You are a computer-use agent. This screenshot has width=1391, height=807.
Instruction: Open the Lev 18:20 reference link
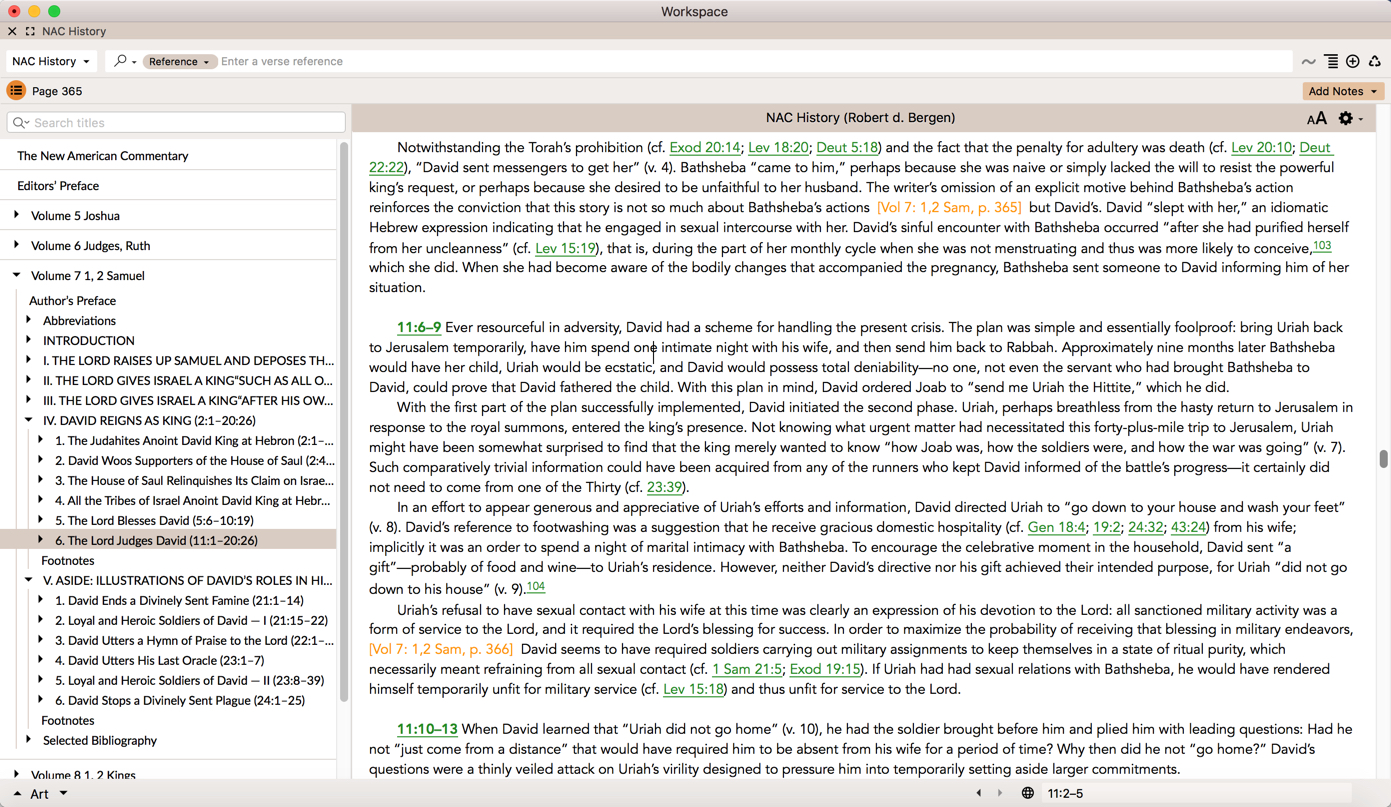[x=778, y=148]
